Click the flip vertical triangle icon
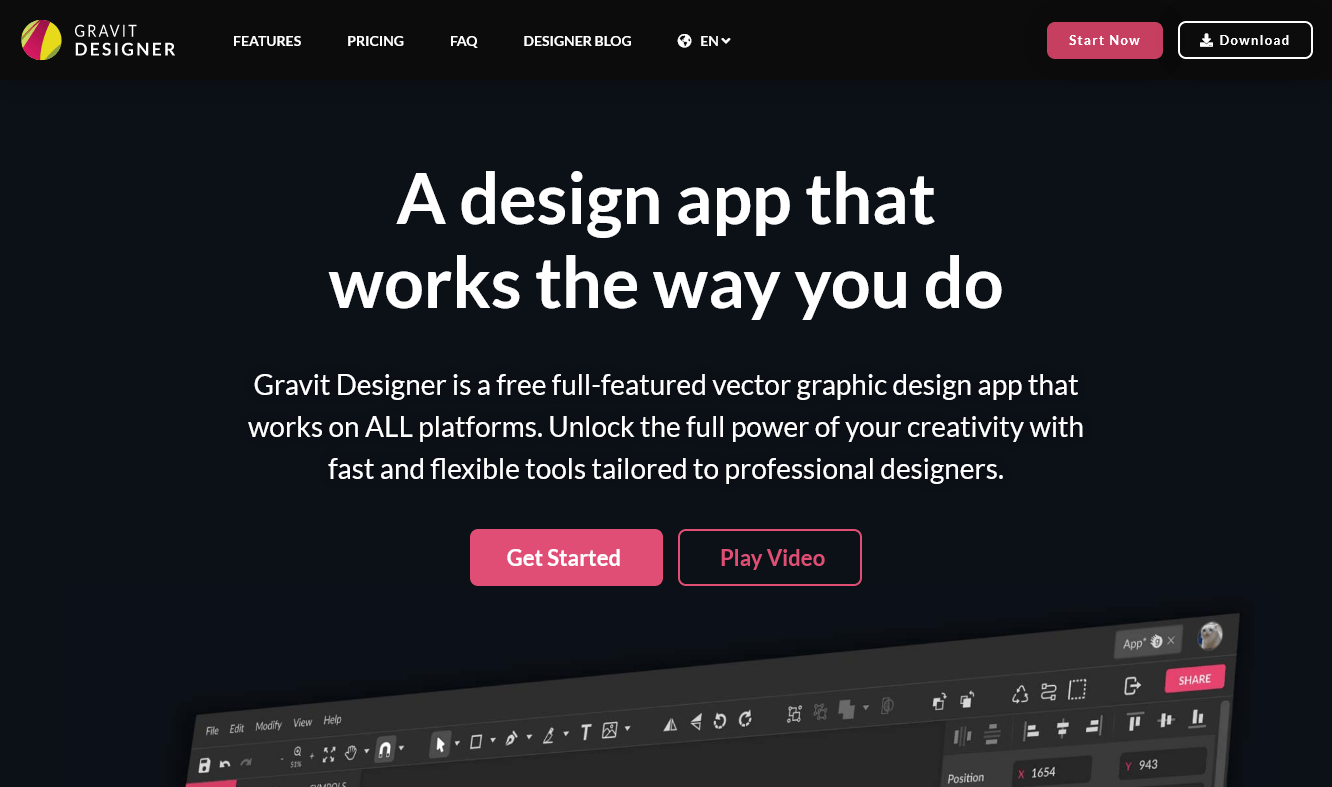This screenshot has width=1332, height=787. coord(695,722)
